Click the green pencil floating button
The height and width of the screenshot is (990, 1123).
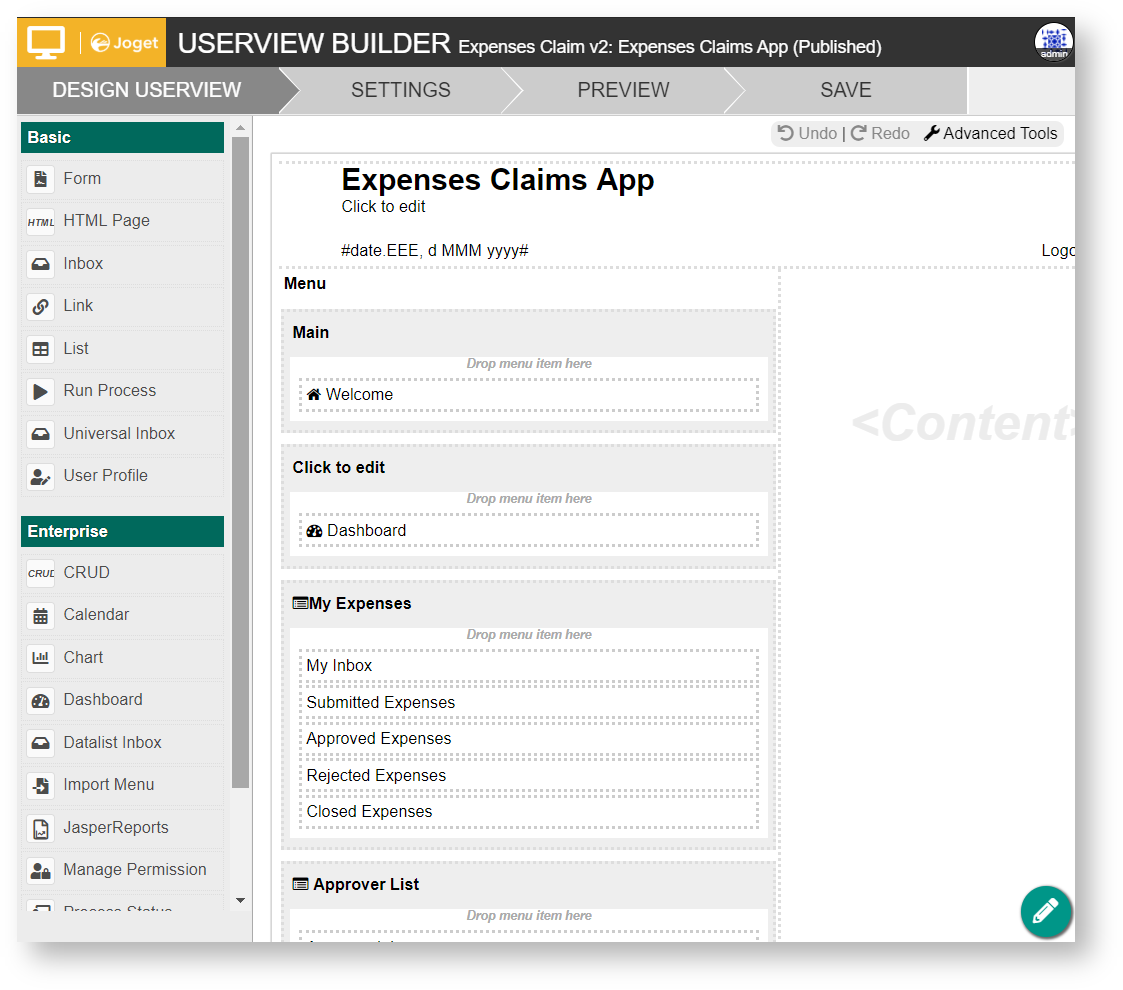(1046, 911)
